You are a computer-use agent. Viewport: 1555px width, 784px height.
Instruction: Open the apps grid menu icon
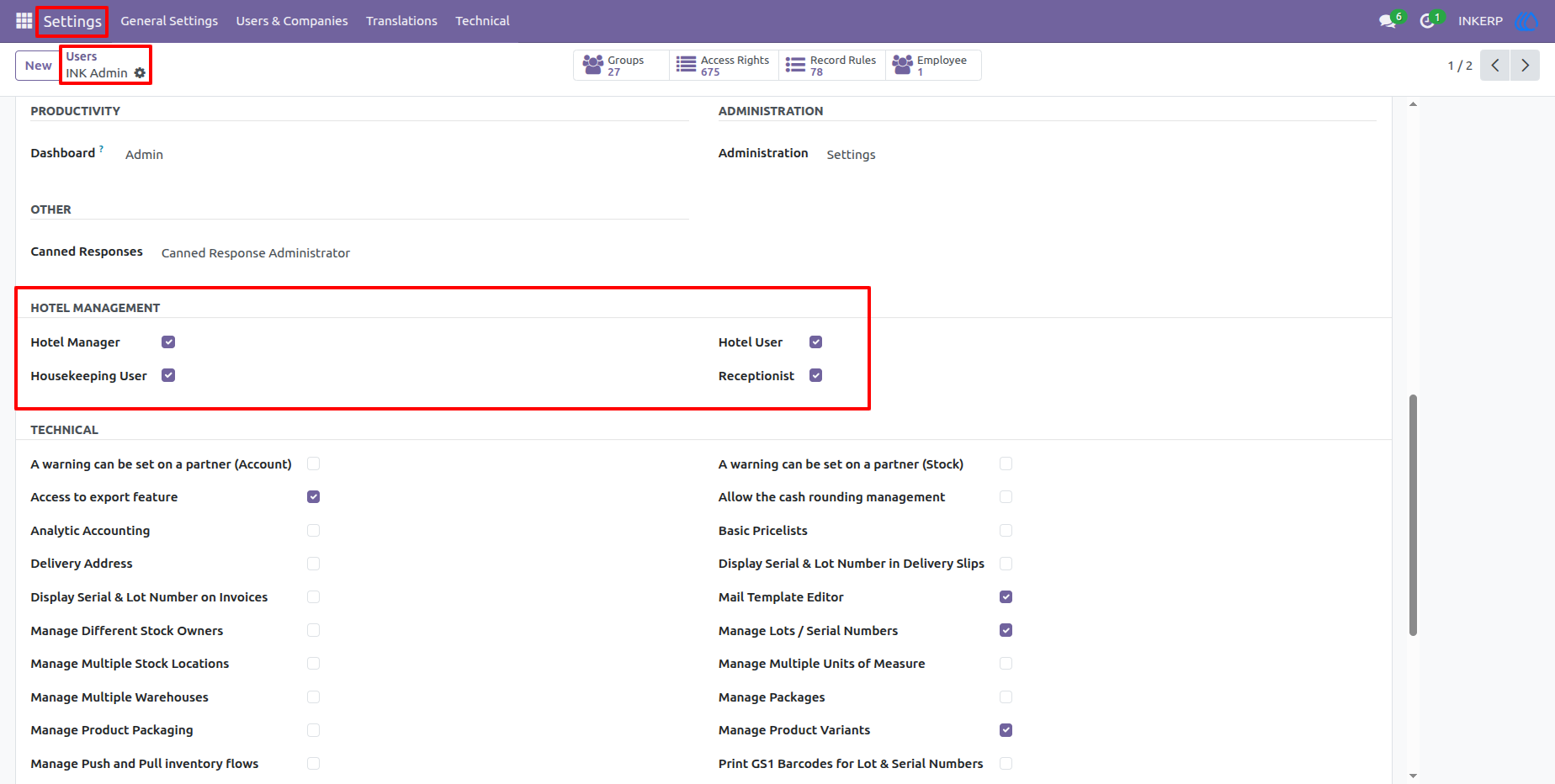(24, 21)
